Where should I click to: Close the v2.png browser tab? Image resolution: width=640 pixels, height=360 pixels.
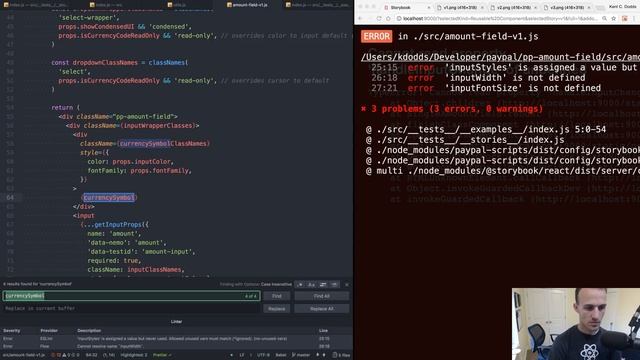pyautogui.click(x=536, y=7)
